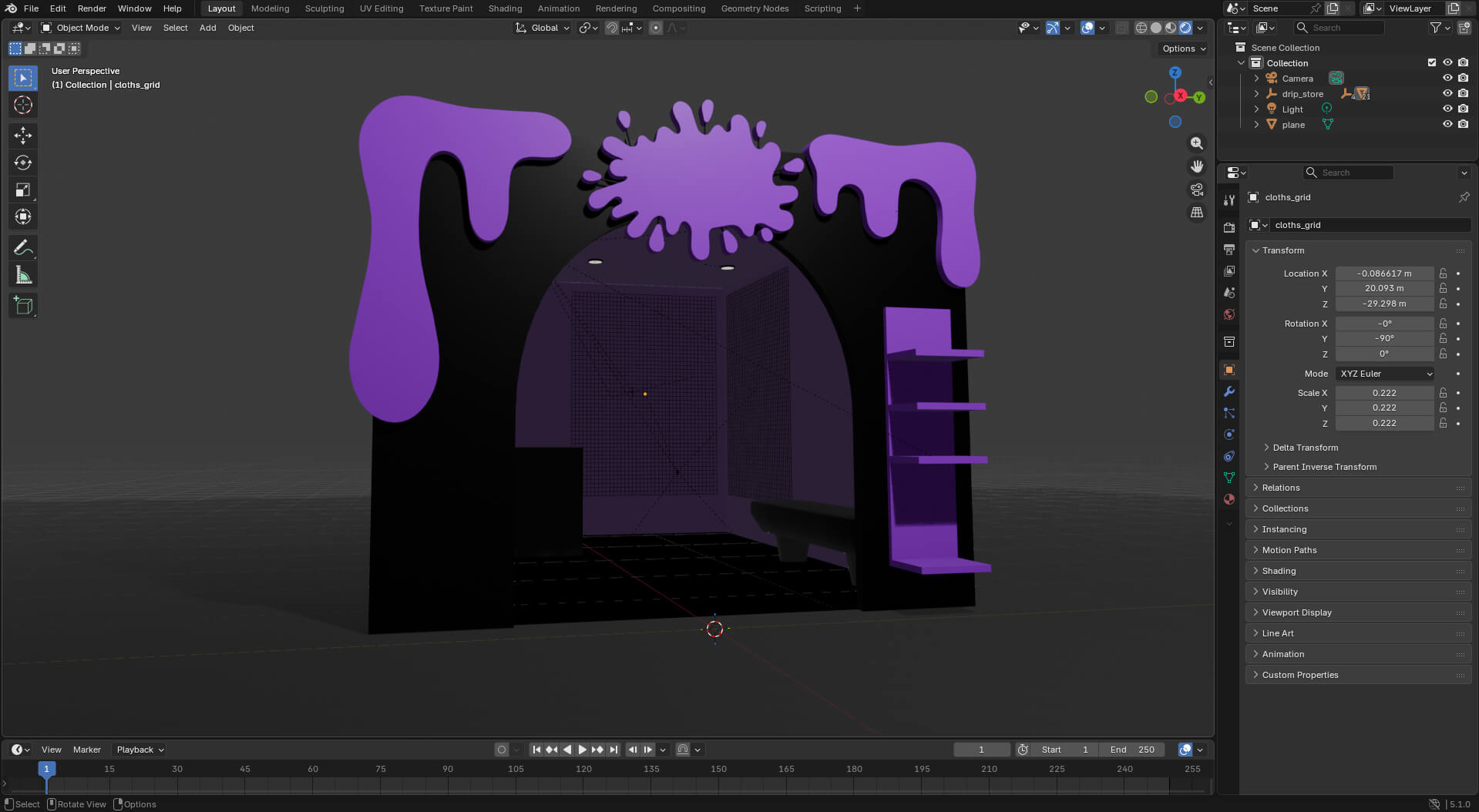Click the timeline Marker menu
Image resolution: width=1479 pixels, height=812 pixels.
point(86,750)
